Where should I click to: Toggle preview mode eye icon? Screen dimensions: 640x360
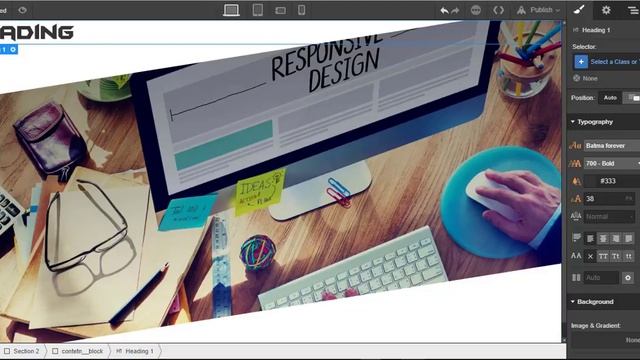coord(22,10)
